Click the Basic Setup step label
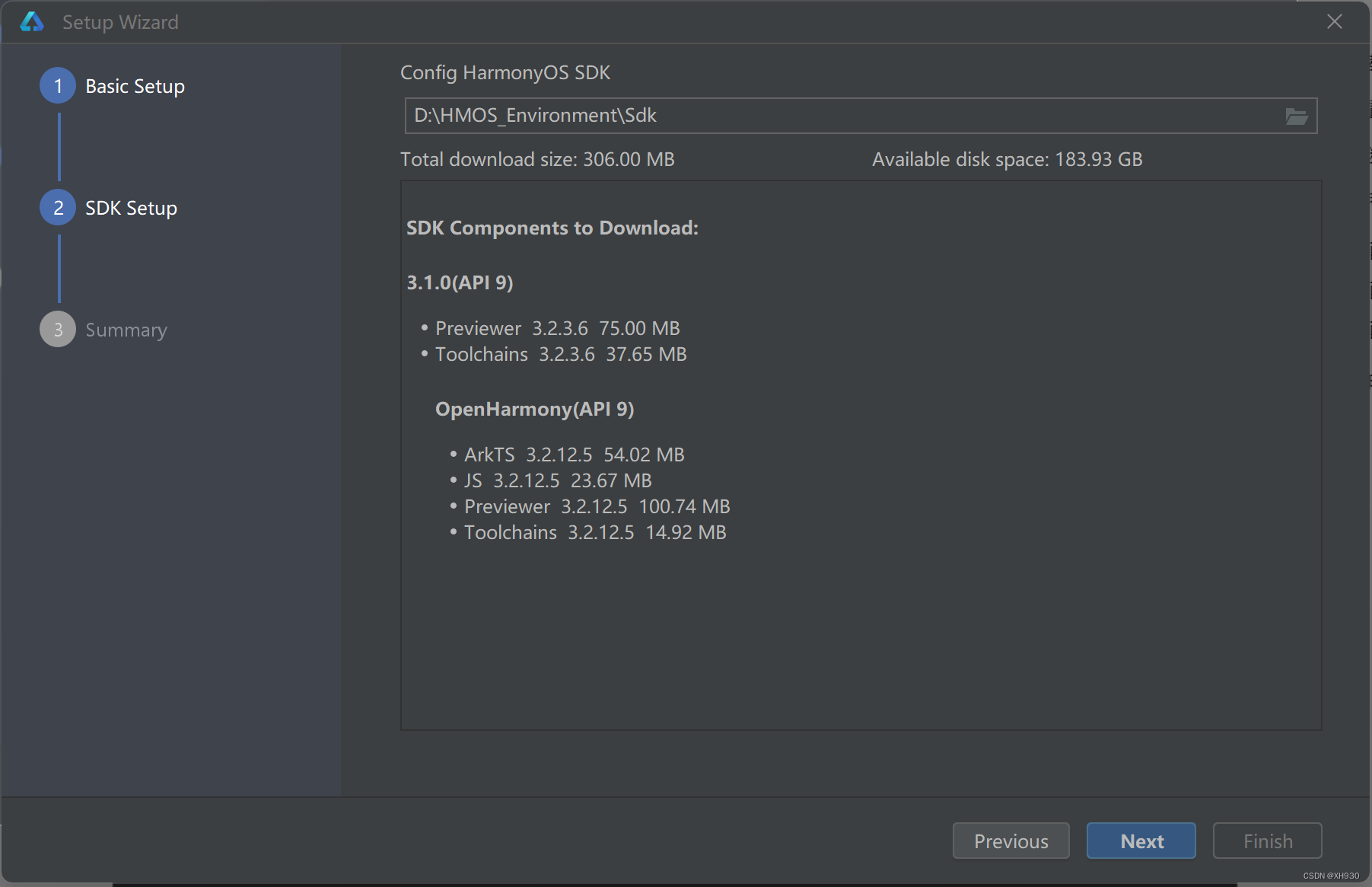This screenshot has width=1372, height=887. click(135, 86)
